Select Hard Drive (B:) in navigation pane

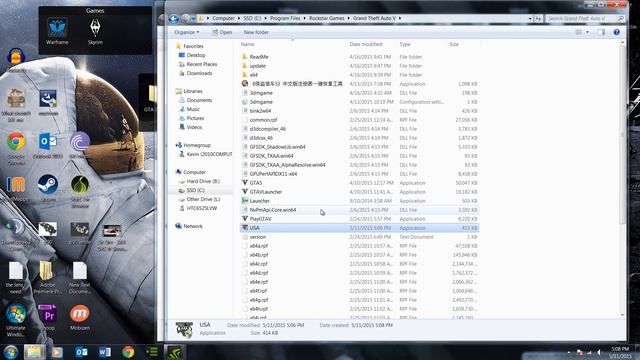[203, 181]
